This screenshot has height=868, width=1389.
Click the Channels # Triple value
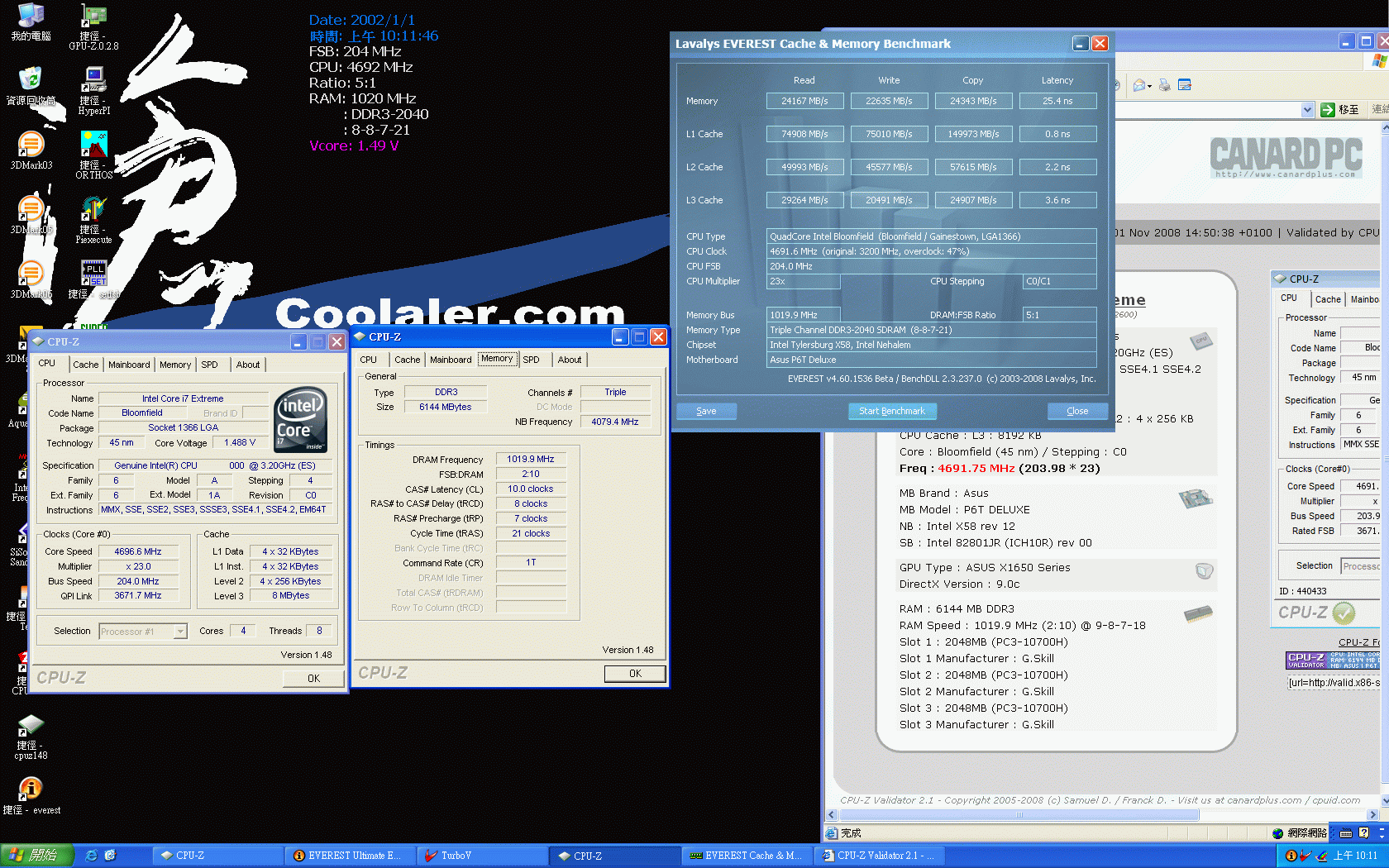click(x=615, y=392)
